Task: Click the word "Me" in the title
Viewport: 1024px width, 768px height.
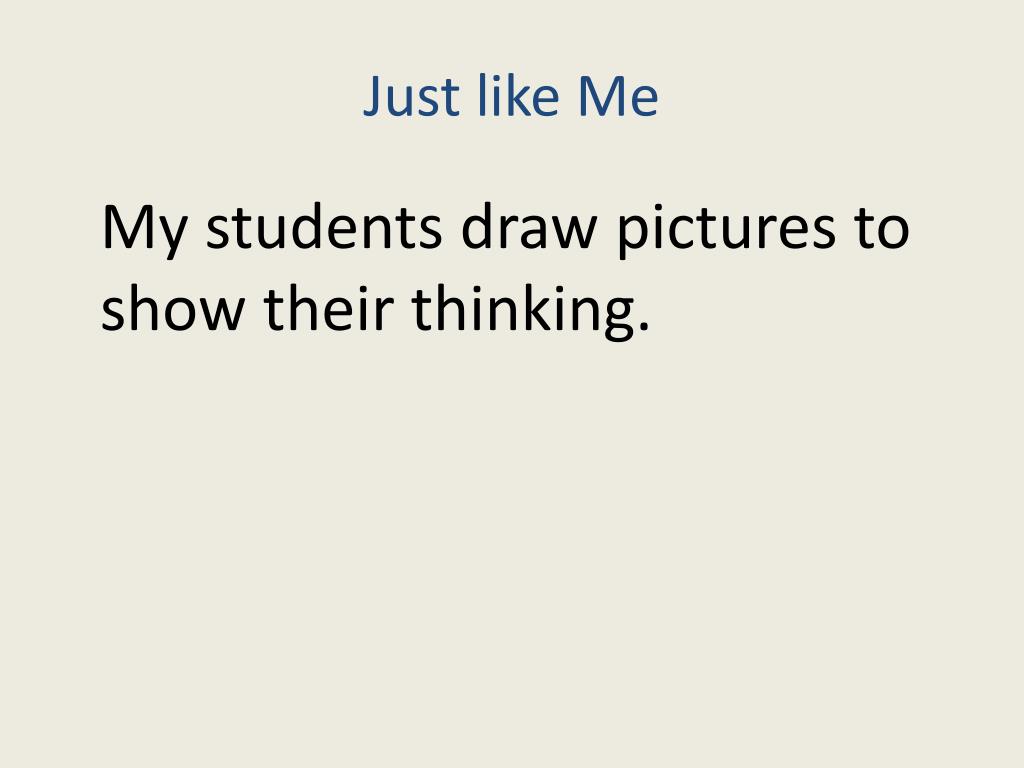Action: coord(618,96)
